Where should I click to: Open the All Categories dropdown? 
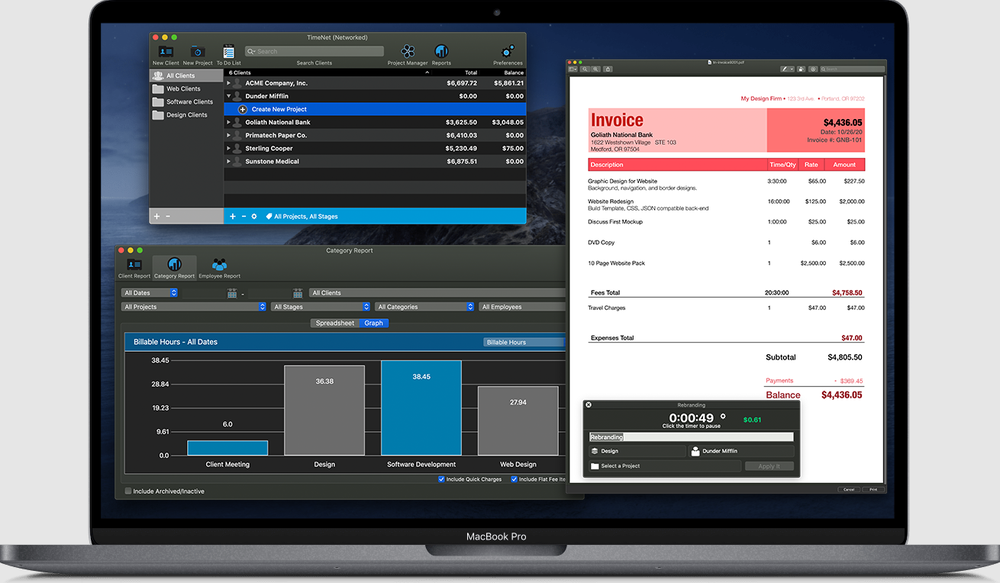click(424, 307)
